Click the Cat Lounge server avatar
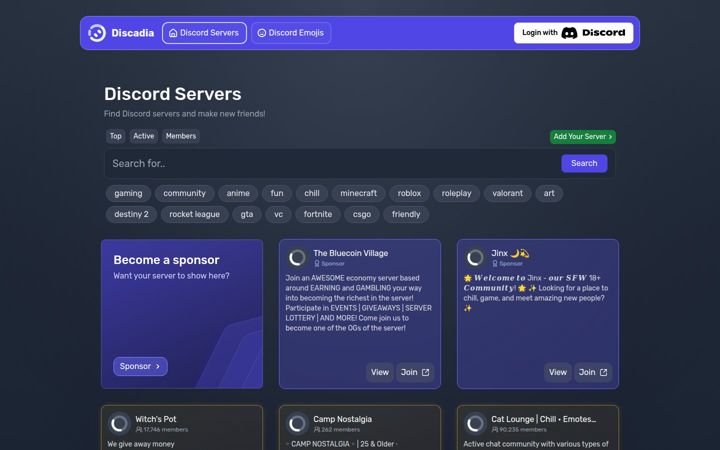This screenshot has width=720, height=450. [475, 424]
